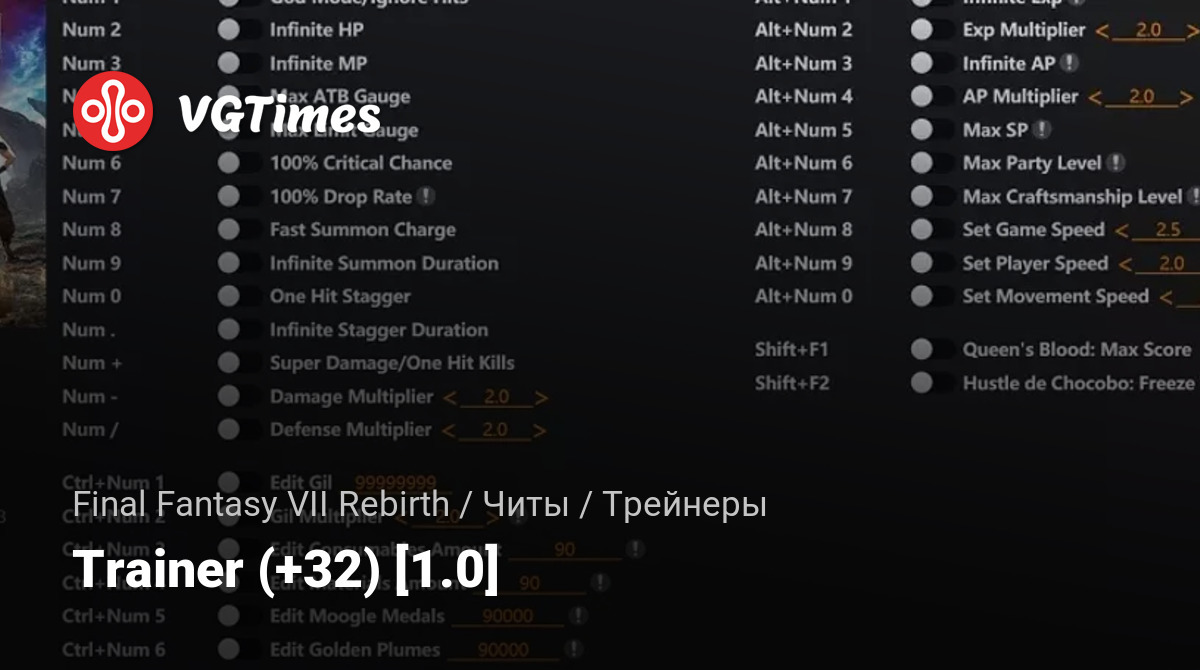Screen dimensions: 1200x670
Task: Click the info icon next to Max SP
Action: (x=1042, y=130)
